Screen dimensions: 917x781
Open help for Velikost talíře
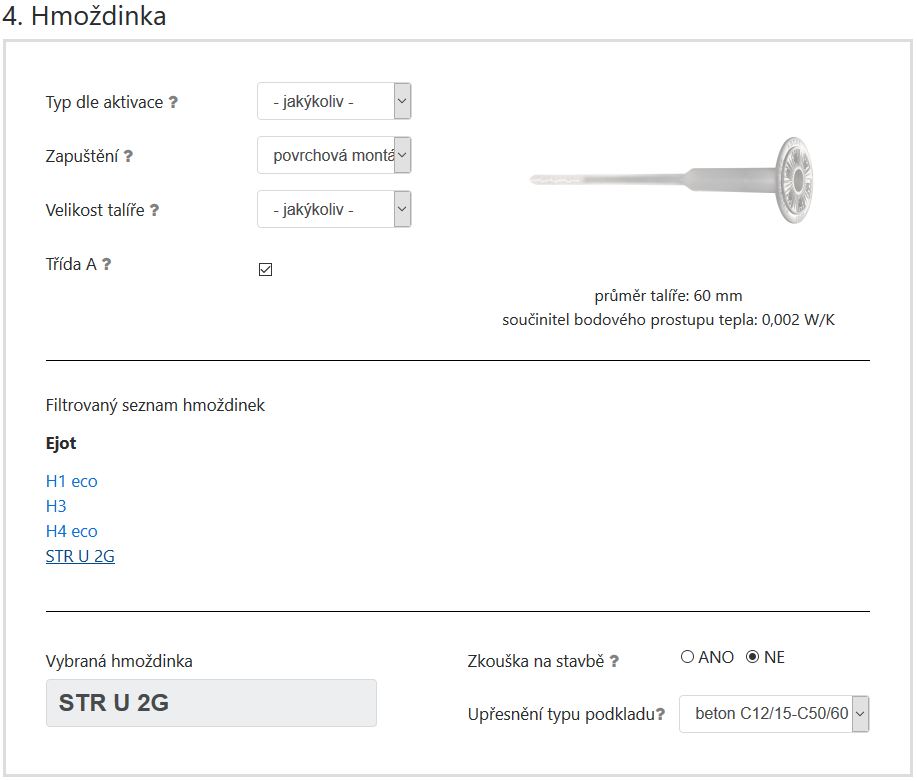(154, 210)
